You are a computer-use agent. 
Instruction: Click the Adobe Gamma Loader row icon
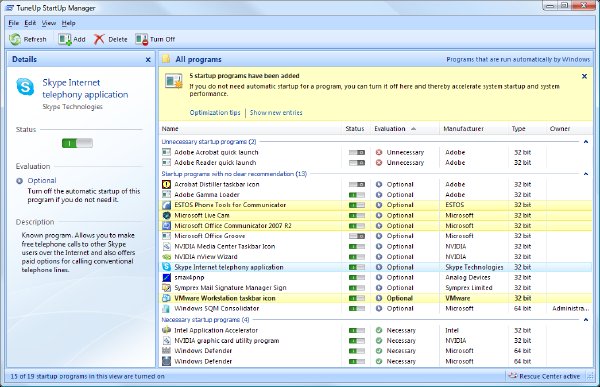166,194
